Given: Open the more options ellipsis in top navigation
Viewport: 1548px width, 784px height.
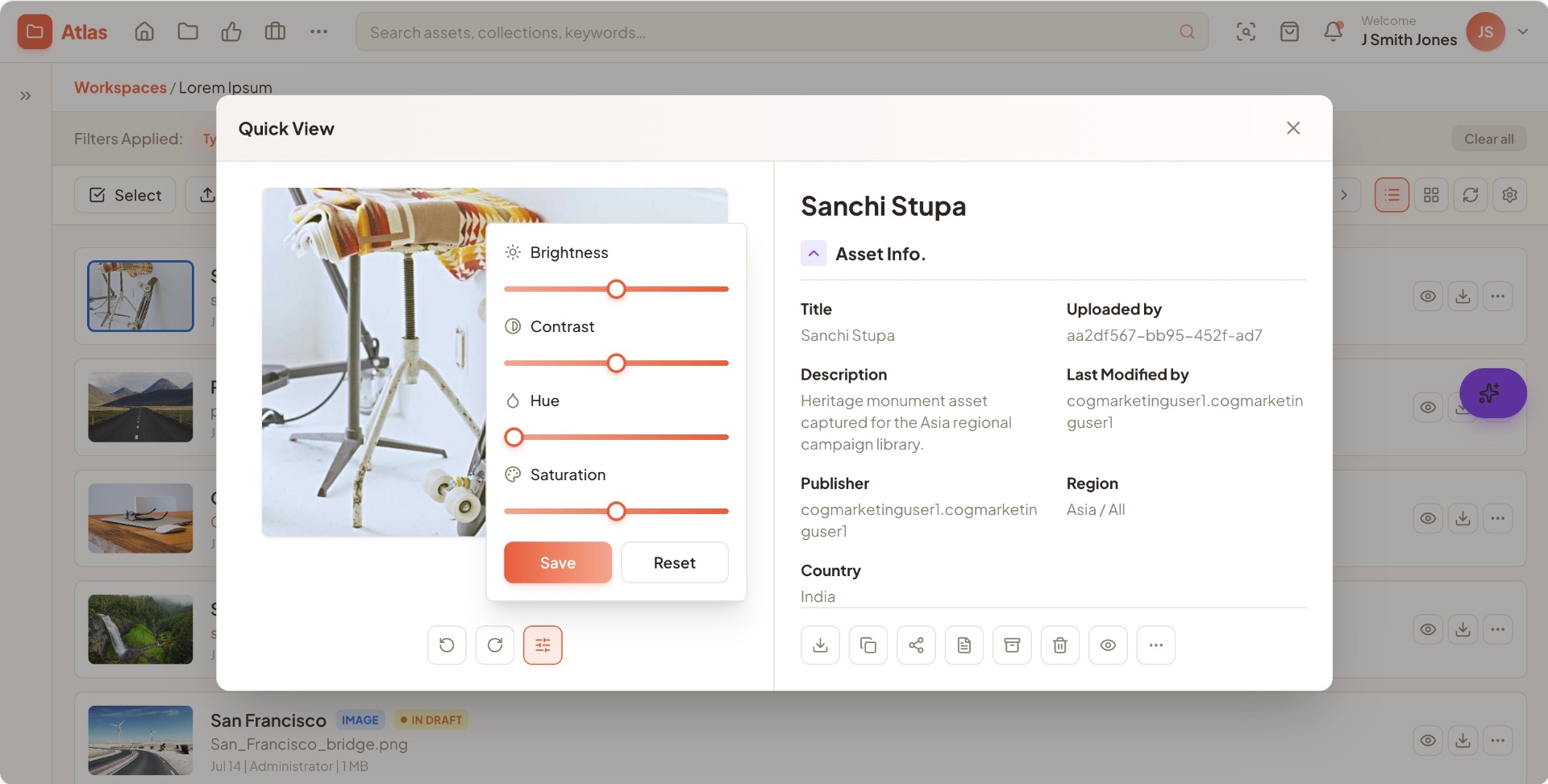Looking at the screenshot, I should click(x=318, y=32).
